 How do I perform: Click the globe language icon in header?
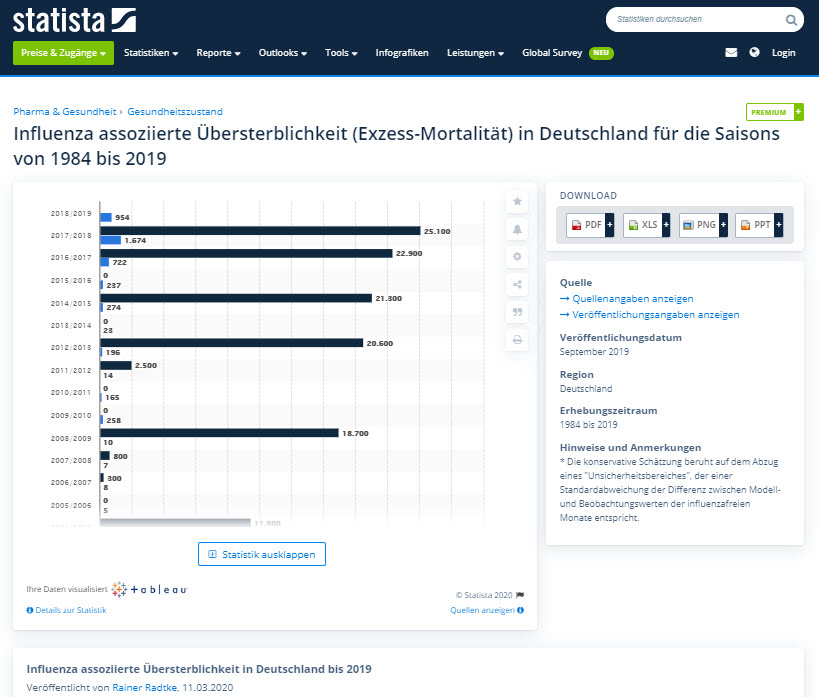coord(754,53)
